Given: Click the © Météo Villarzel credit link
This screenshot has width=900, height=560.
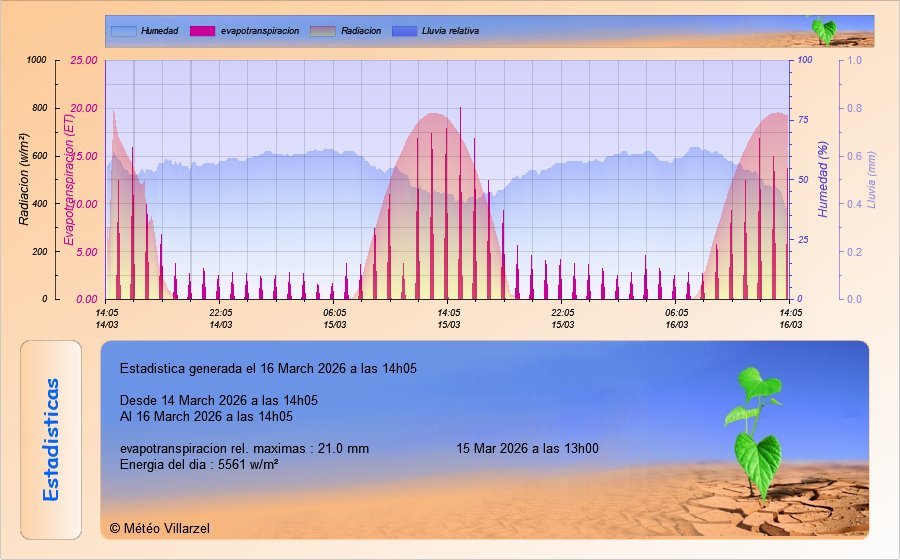Looking at the screenshot, I should 160,528.
